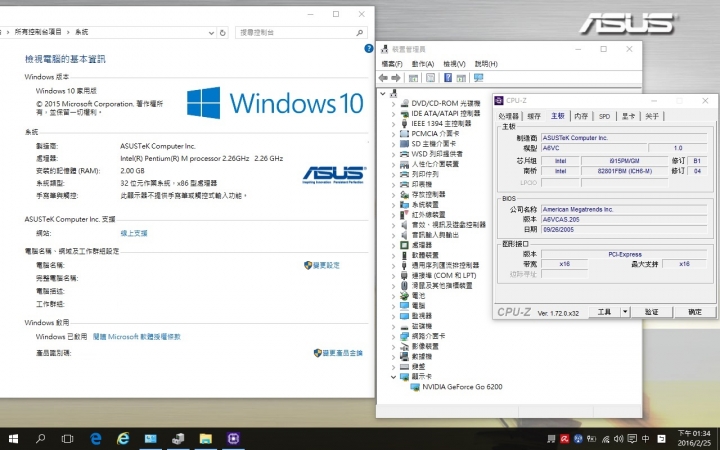Switch to Device Manager taskbar icon
The width and height of the screenshot is (720, 450).
[x=178, y=439]
